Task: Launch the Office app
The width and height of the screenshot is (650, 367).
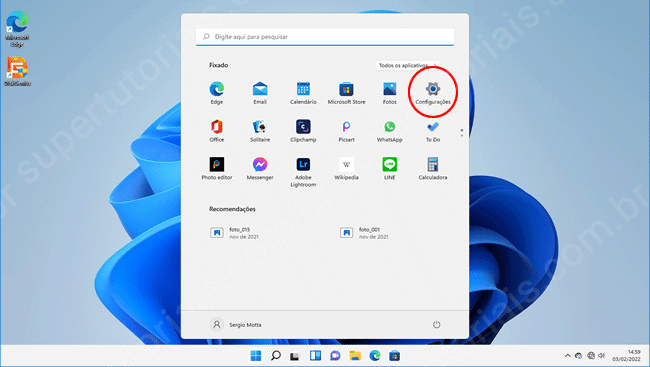Action: [216, 131]
